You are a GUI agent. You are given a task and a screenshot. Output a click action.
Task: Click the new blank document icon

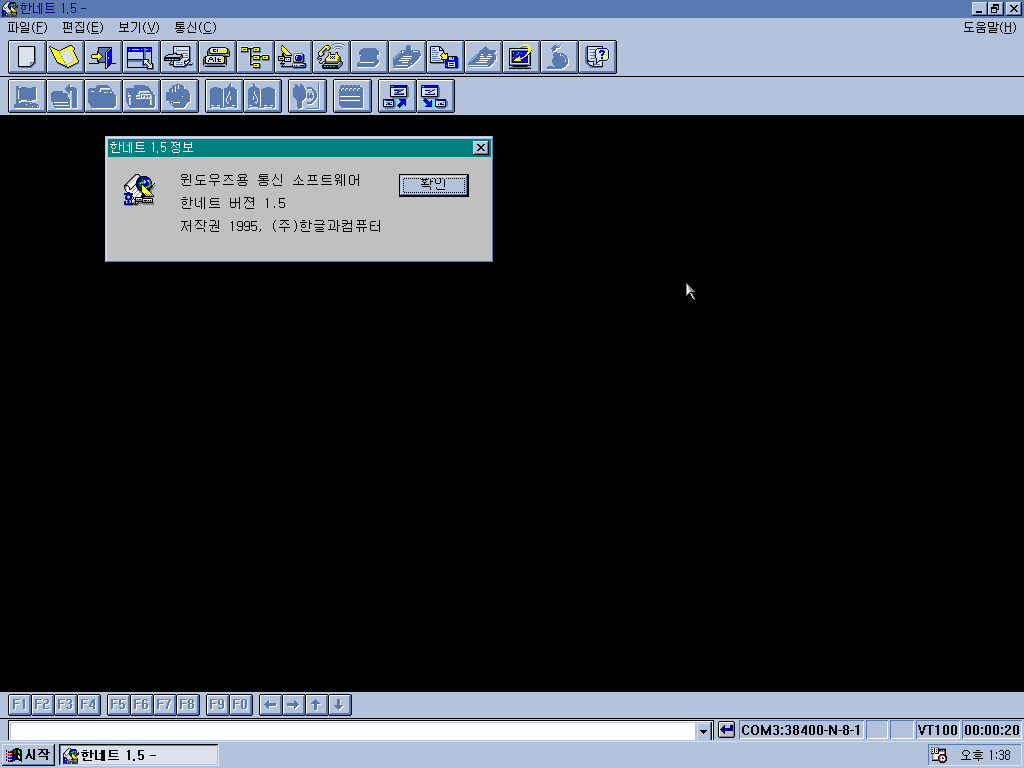pyautogui.click(x=27, y=57)
